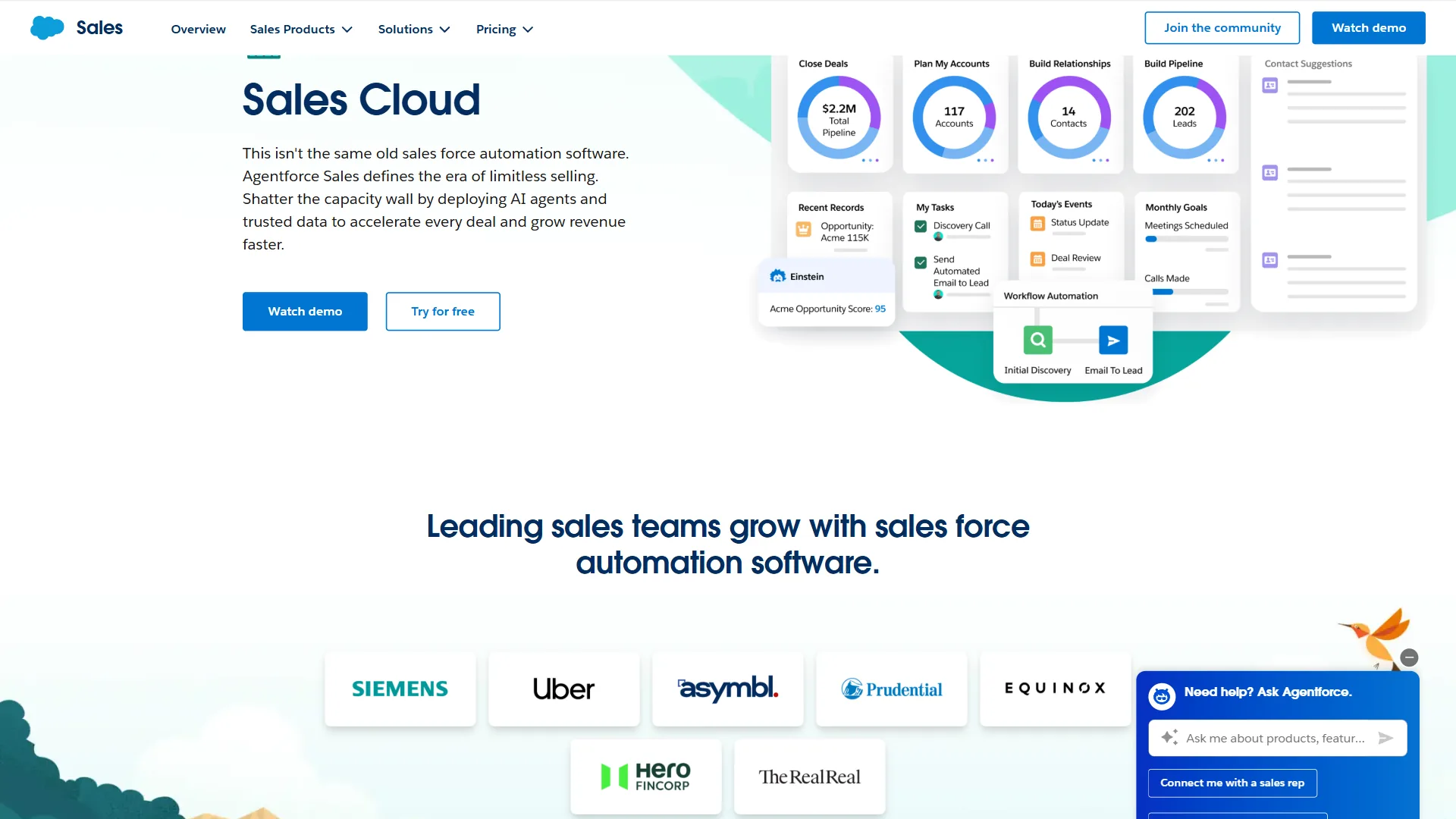Click the Agentforce bot avatar icon
Viewport: 1456px width, 819px height.
1162,696
